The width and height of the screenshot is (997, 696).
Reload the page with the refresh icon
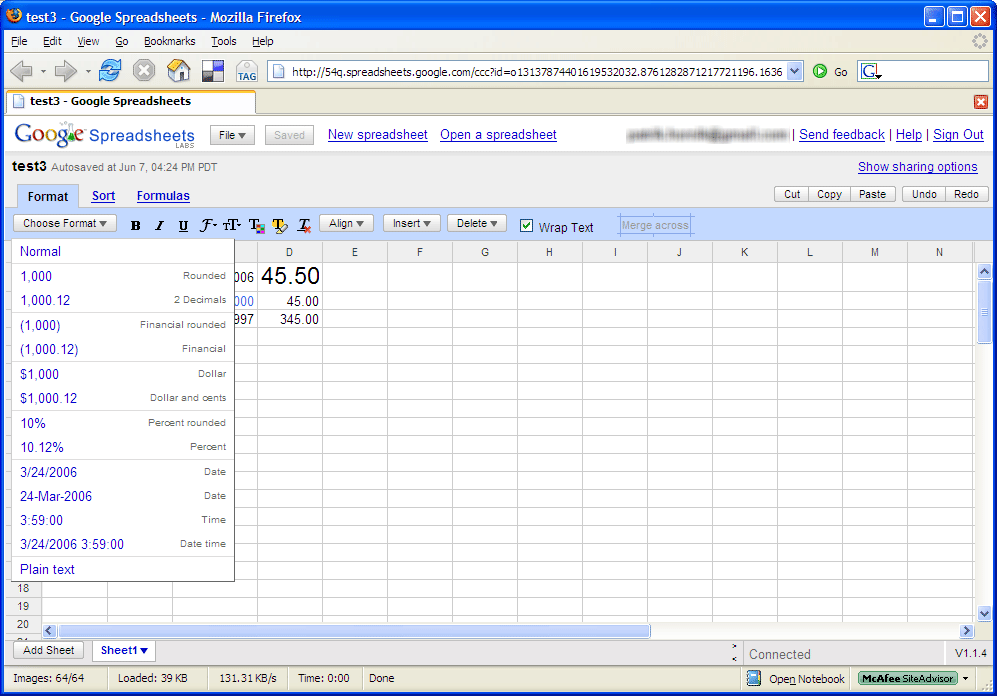click(x=110, y=71)
